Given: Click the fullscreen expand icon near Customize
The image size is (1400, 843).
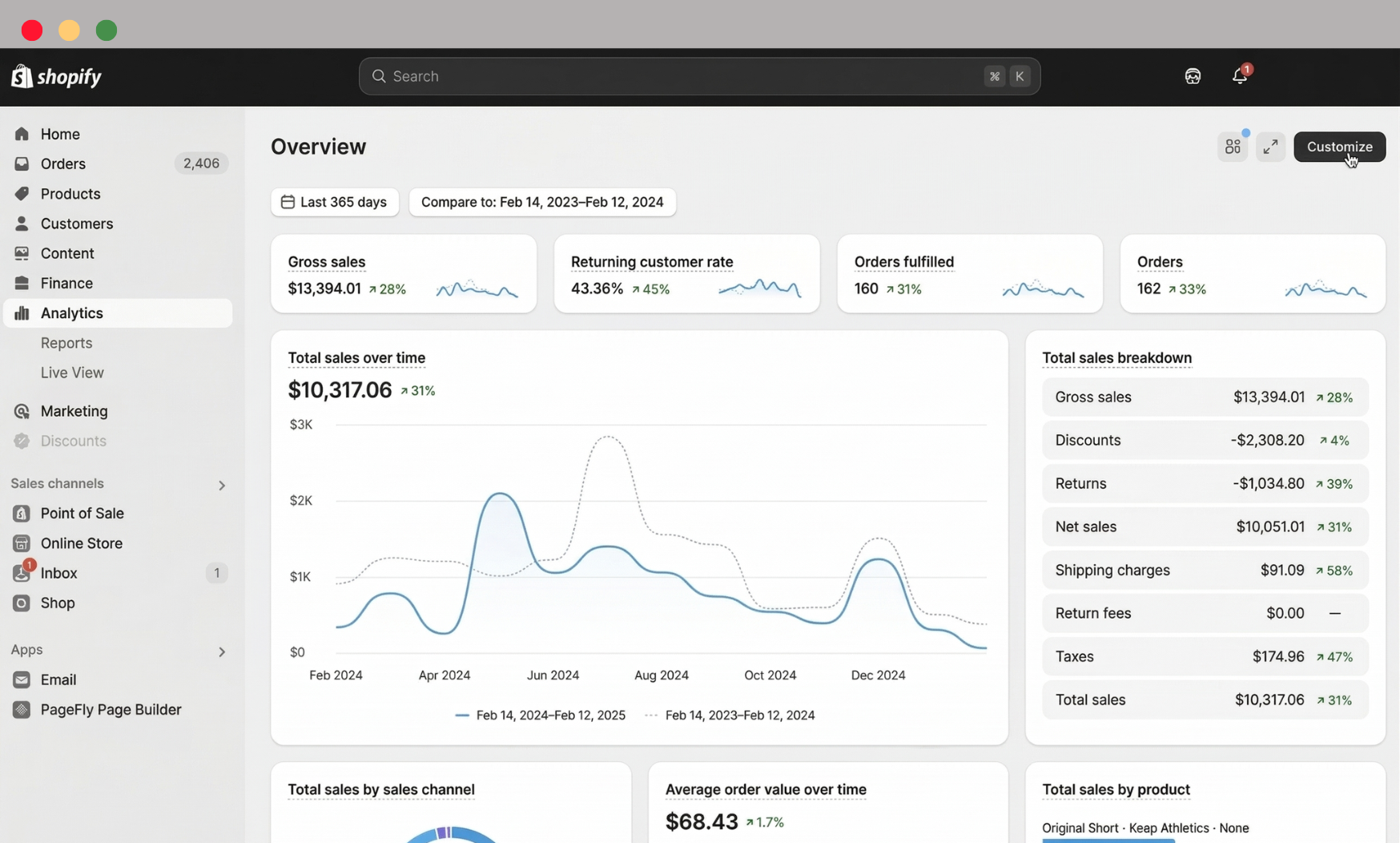Looking at the screenshot, I should click(x=1269, y=147).
